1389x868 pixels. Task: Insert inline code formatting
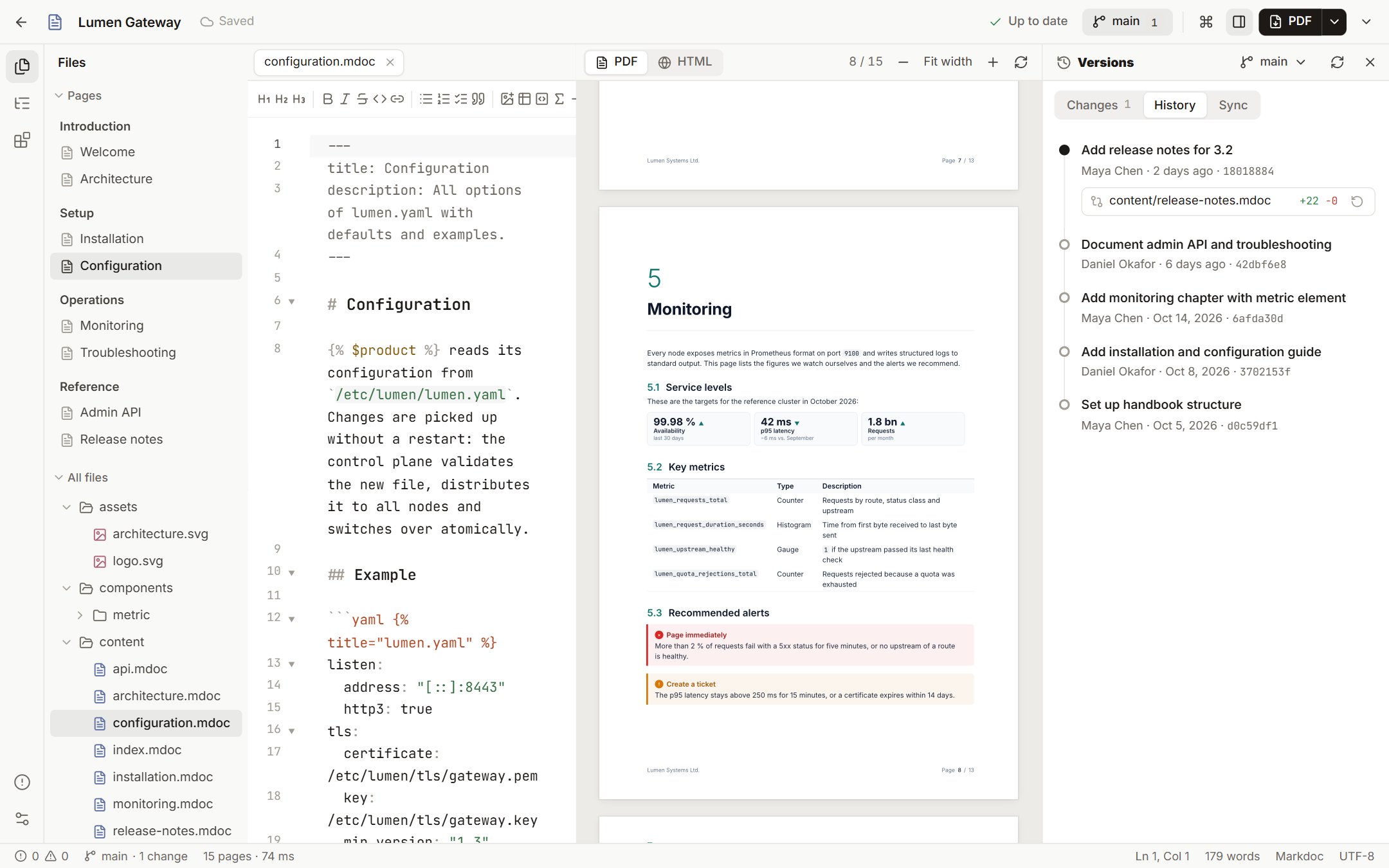point(379,99)
